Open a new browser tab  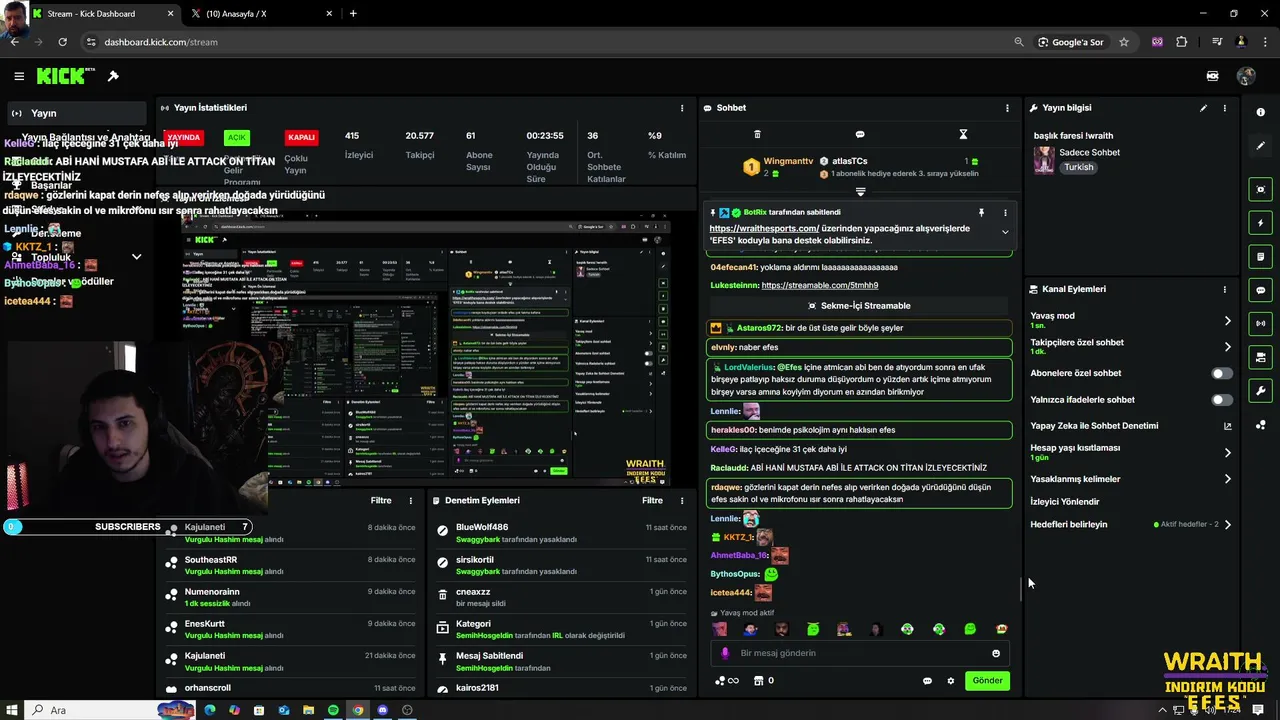click(353, 14)
